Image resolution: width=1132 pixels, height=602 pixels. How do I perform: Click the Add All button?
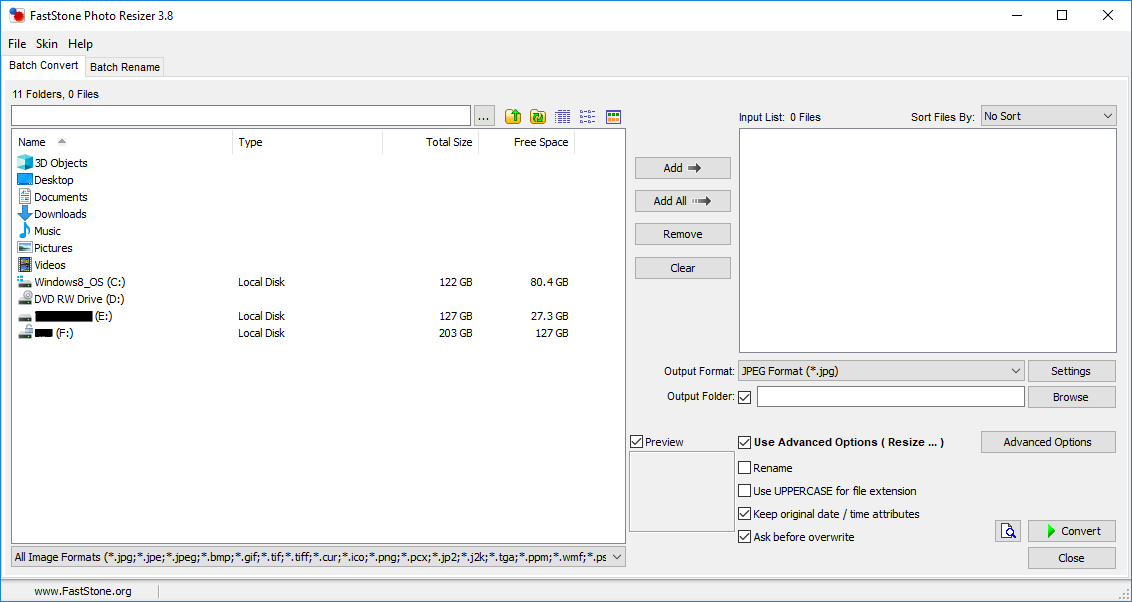[x=682, y=201]
